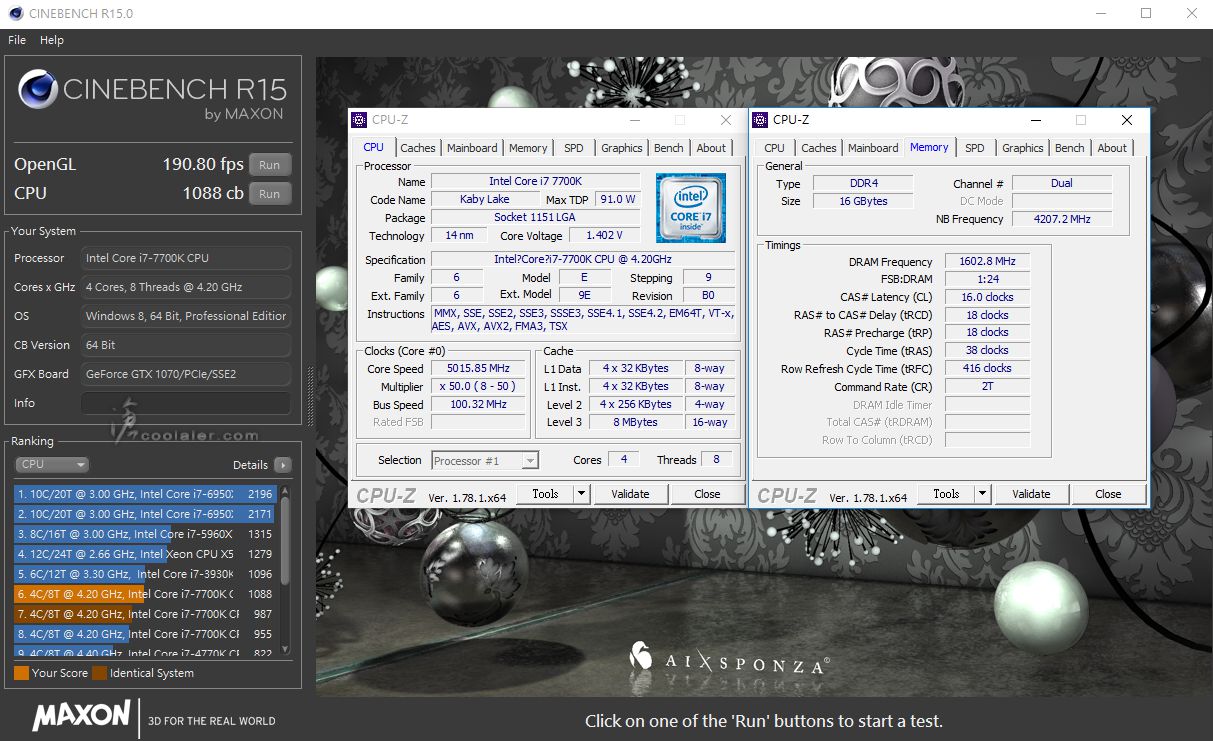This screenshot has width=1213, height=741.
Task: Click Tools button in right CPU-Z window
Action: 947,494
